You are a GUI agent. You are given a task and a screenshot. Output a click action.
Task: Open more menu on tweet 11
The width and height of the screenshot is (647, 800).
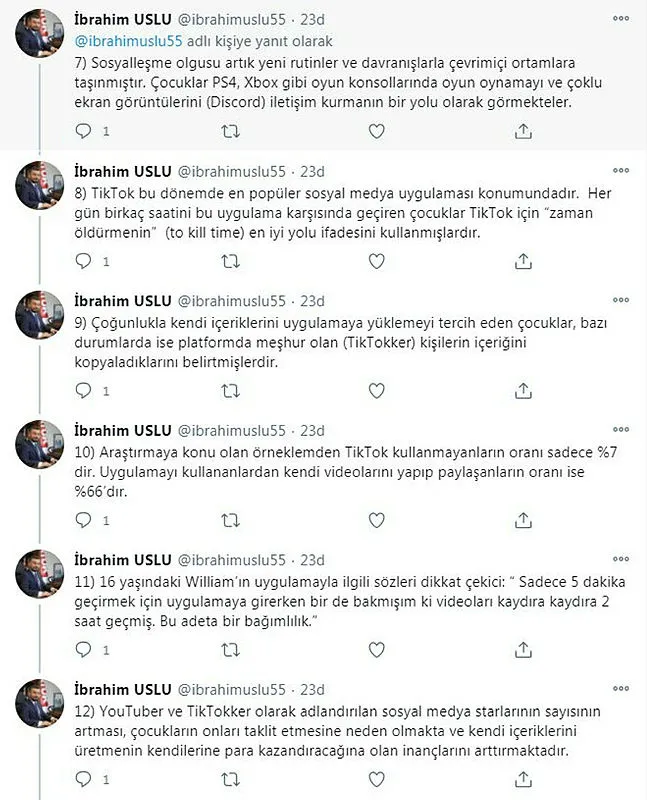621,561
